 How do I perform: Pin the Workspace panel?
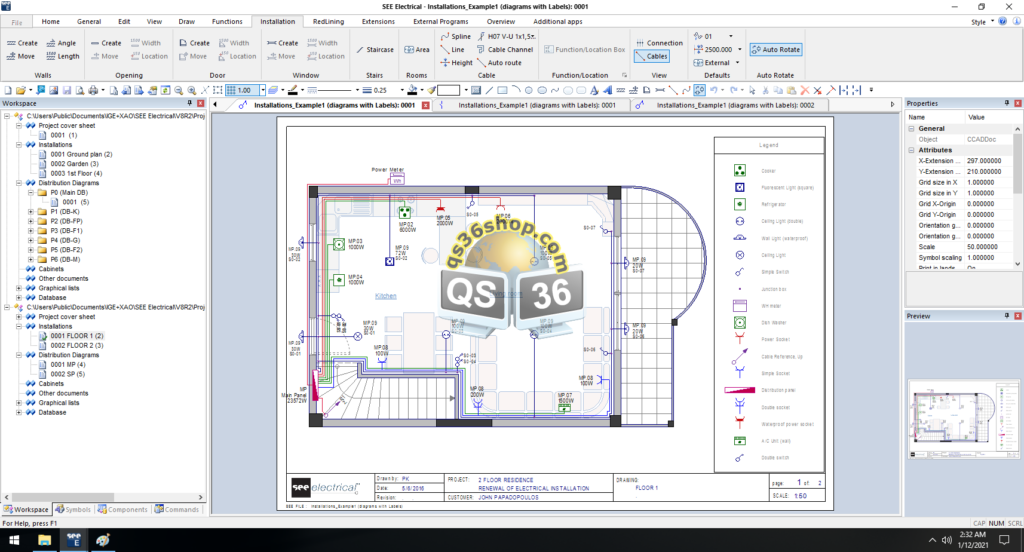click(189, 103)
